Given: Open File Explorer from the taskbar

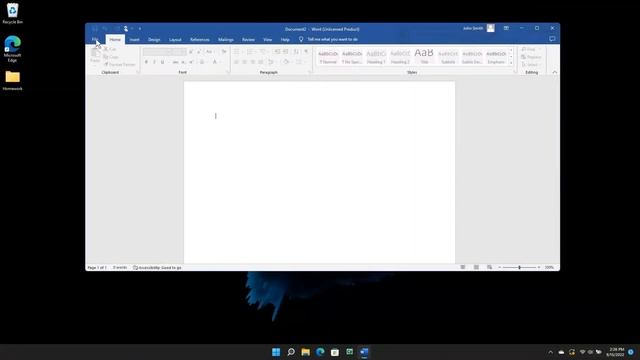Looking at the screenshot, I should [305, 352].
